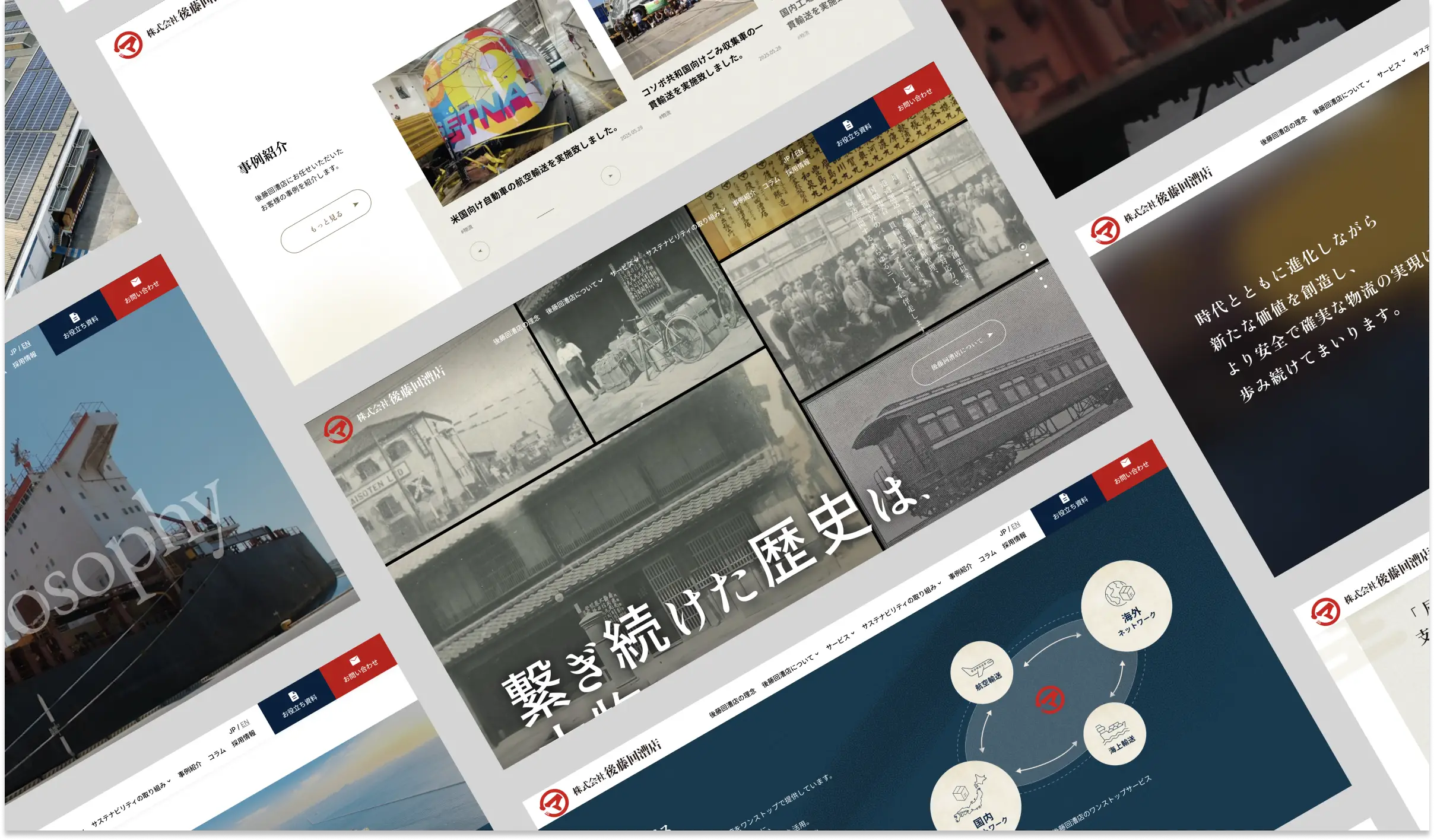1434x840 pixels.
Task: Click the お問い合わせ envelope icon on the navy service page
Action: [x=1125, y=462]
